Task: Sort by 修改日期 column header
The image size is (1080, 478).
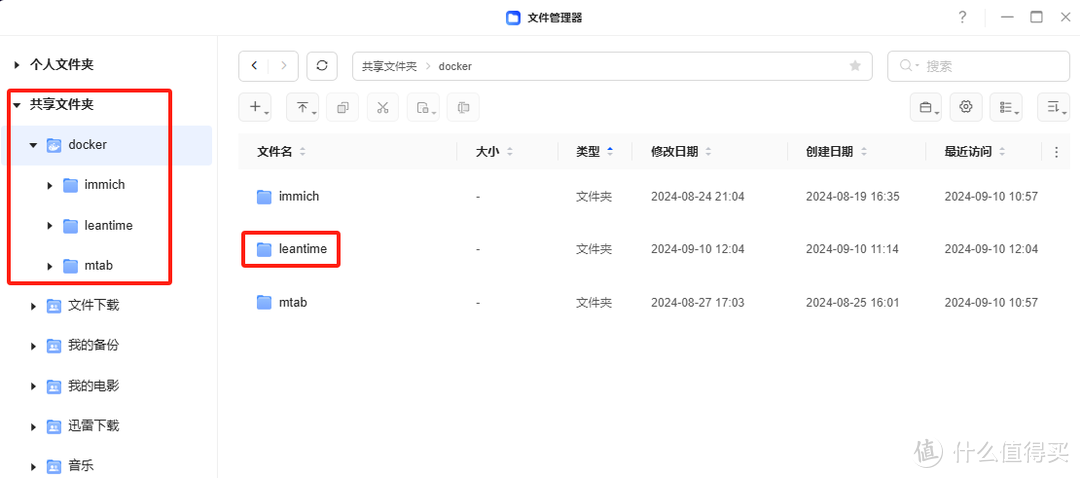Action: [674, 152]
